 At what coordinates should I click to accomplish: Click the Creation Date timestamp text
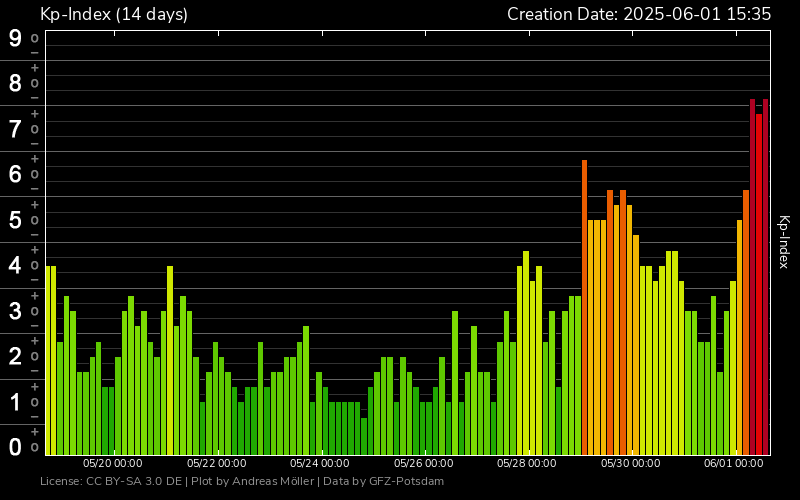[638, 14]
